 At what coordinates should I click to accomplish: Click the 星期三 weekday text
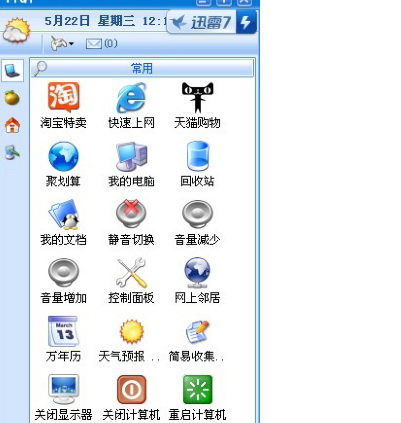pos(117,21)
